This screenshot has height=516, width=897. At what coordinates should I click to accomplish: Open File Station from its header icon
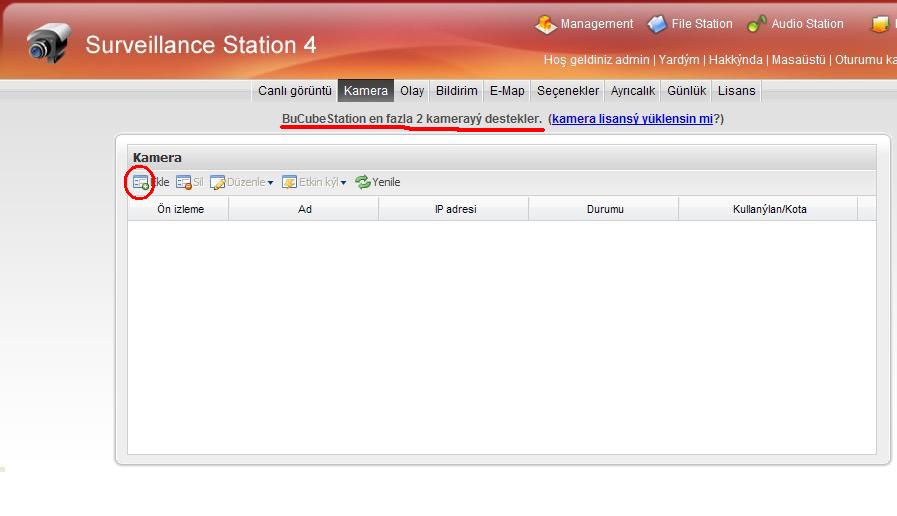tap(657, 24)
